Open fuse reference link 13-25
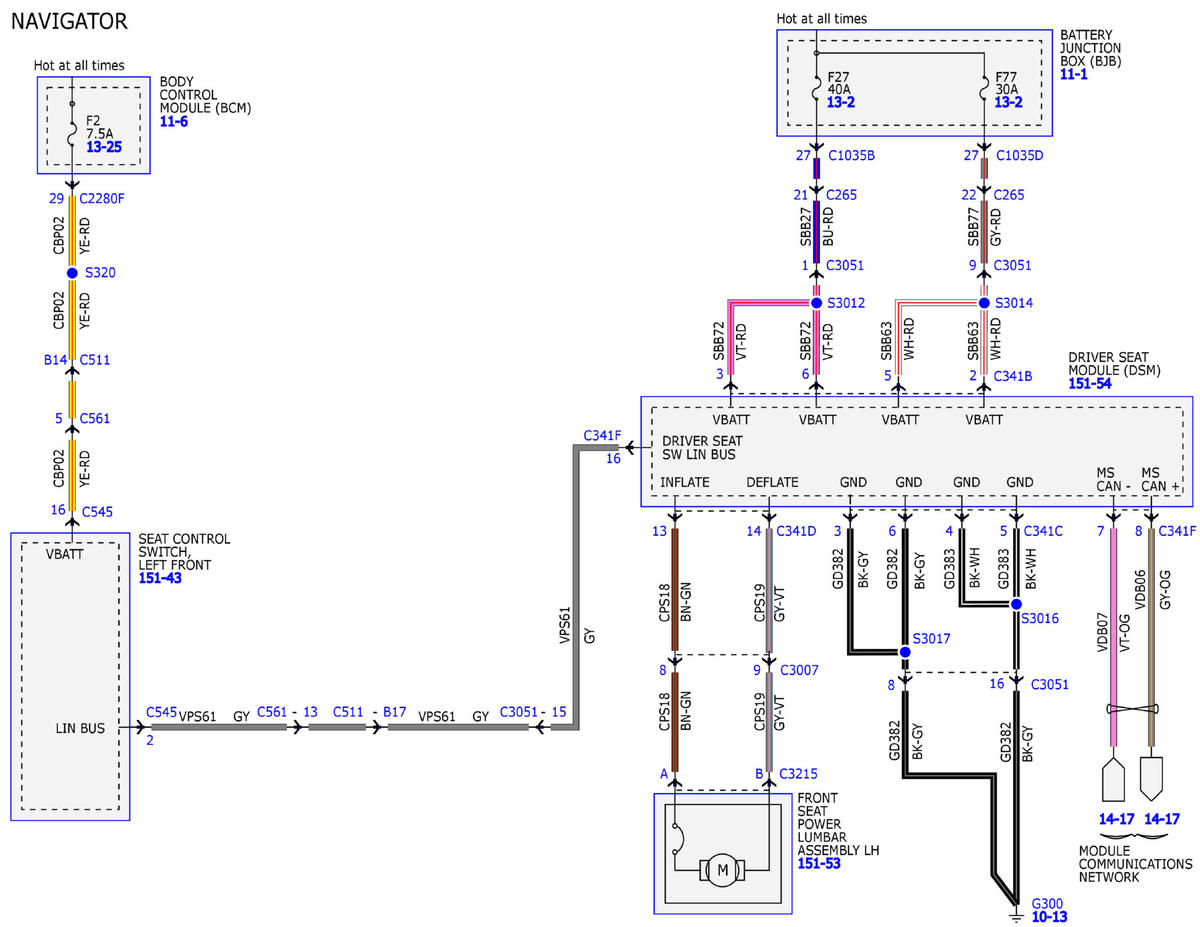The image size is (1200, 927). 104,146
